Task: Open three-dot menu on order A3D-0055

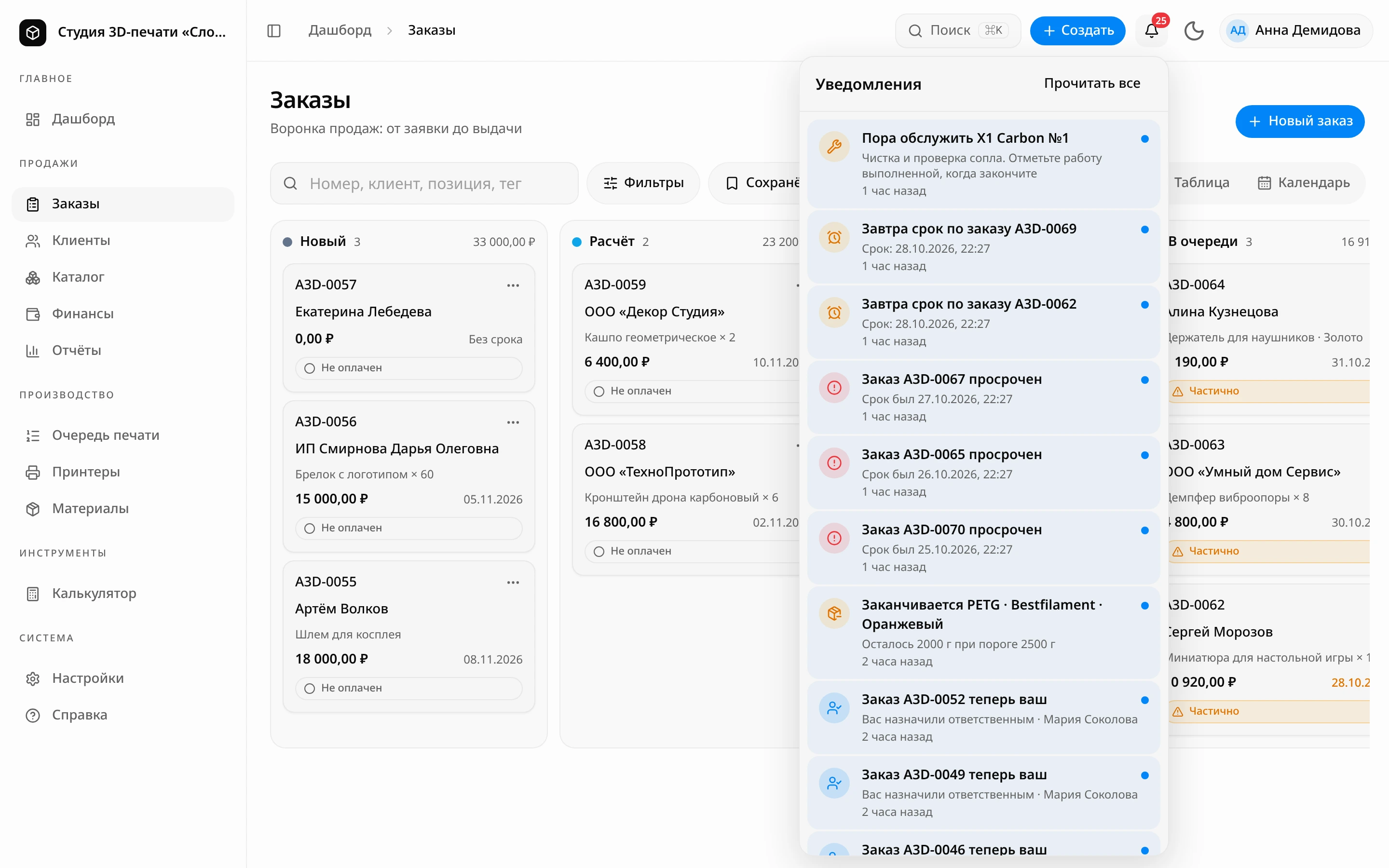Action: (x=513, y=582)
